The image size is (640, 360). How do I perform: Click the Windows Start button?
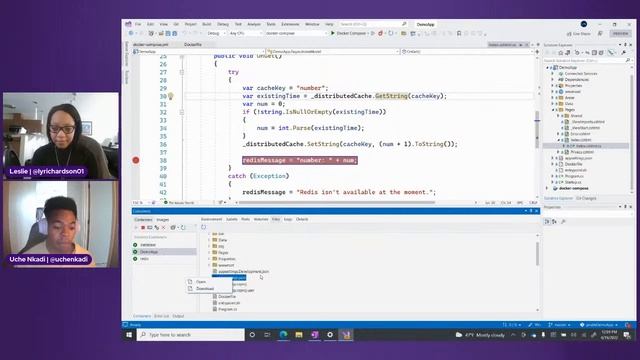point(129,335)
